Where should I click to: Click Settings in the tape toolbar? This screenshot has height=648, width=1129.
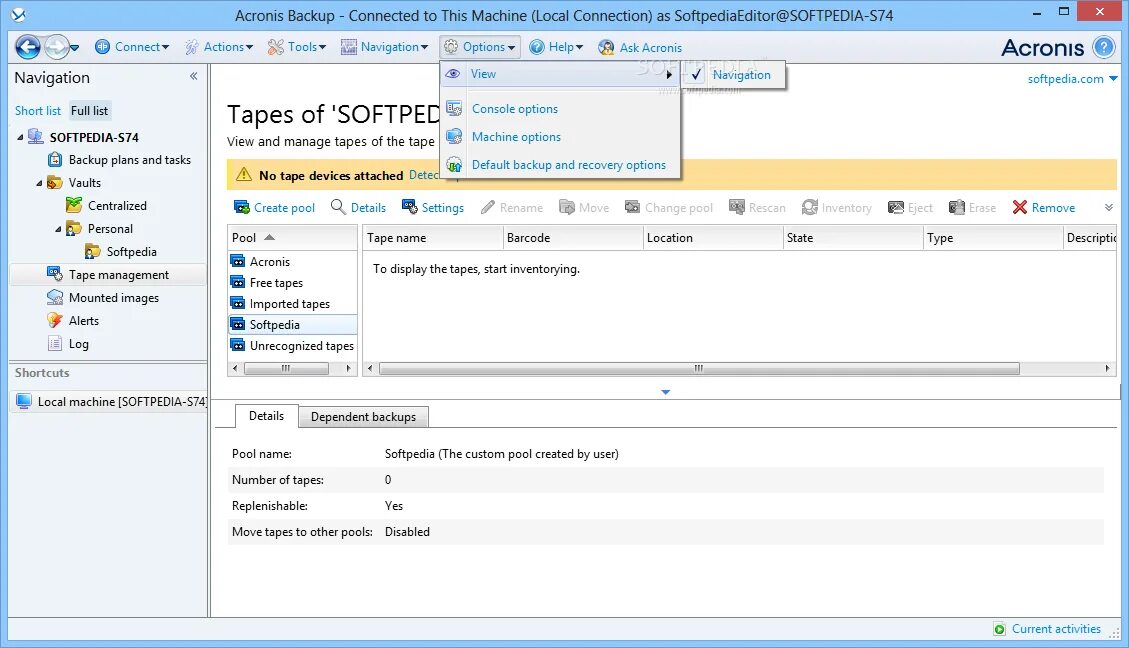tap(433, 207)
